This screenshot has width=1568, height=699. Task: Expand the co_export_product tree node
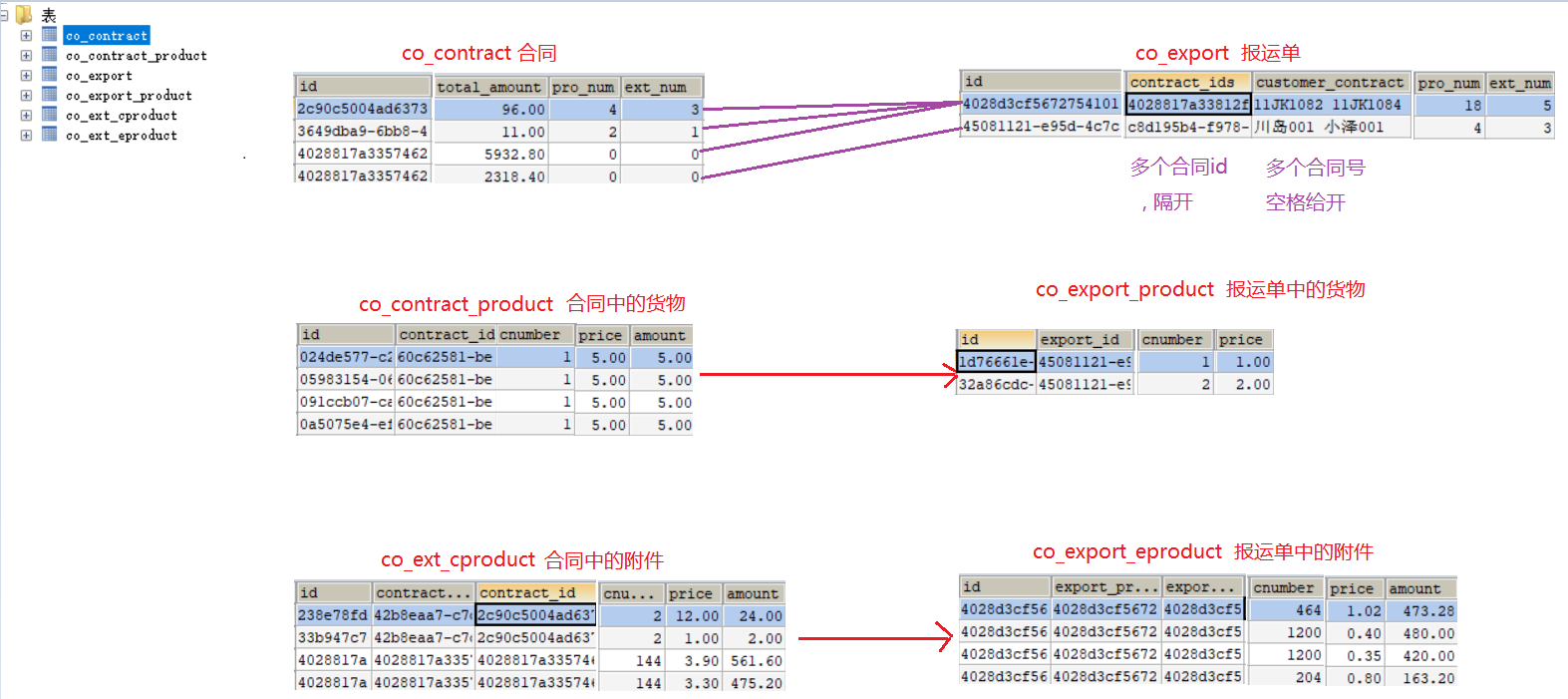[26, 96]
